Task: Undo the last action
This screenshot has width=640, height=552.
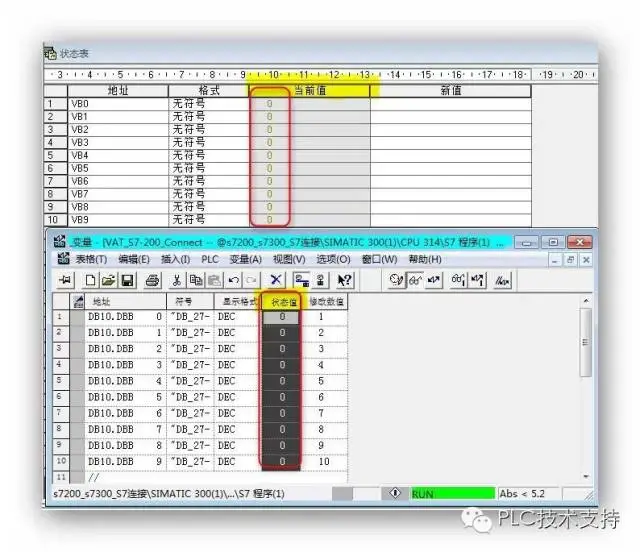Action: point(234,280)
